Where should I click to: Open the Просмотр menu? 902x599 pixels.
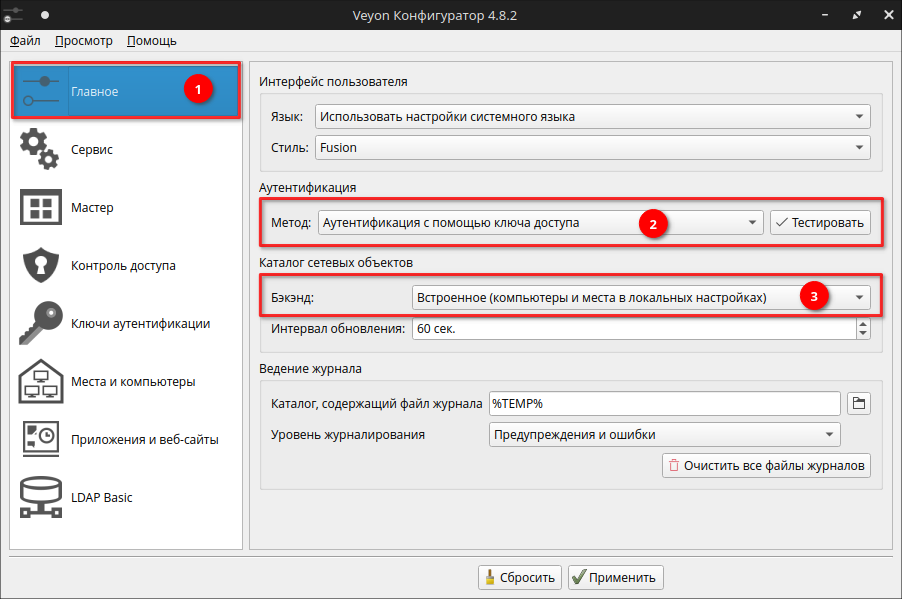[x=84, y=41]
